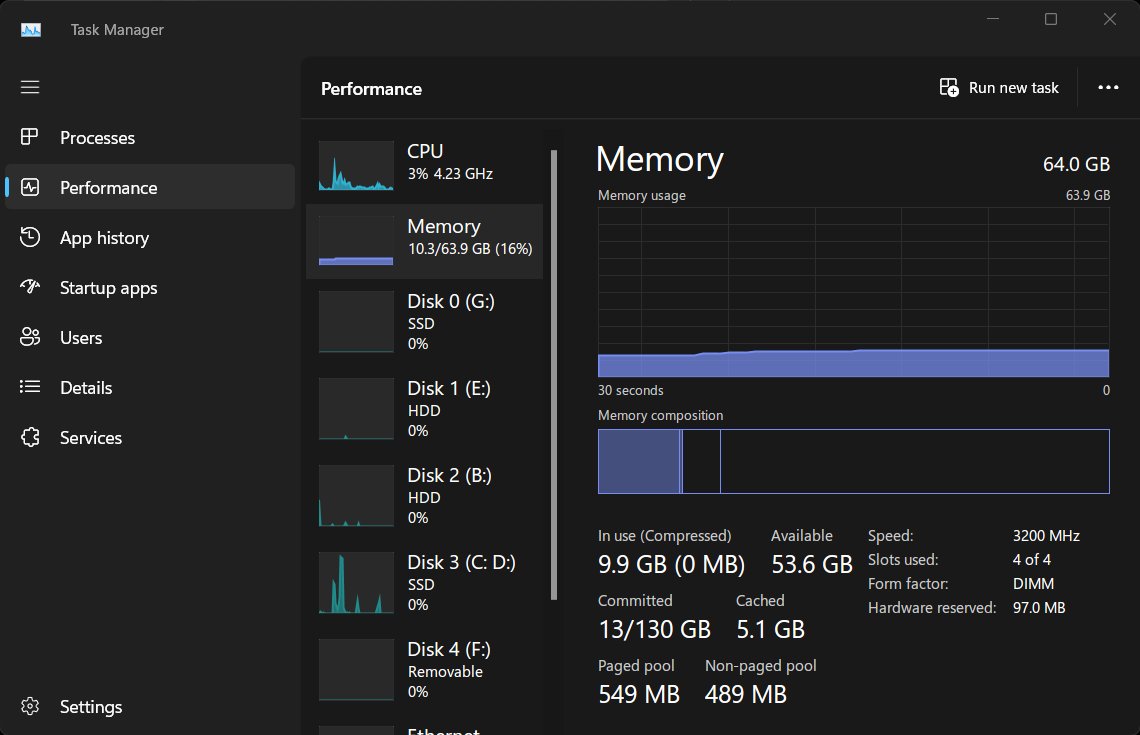Click the 13/130 GB committed value
This screenshot has width=1140, height=735.
click(x=654, y=630)
